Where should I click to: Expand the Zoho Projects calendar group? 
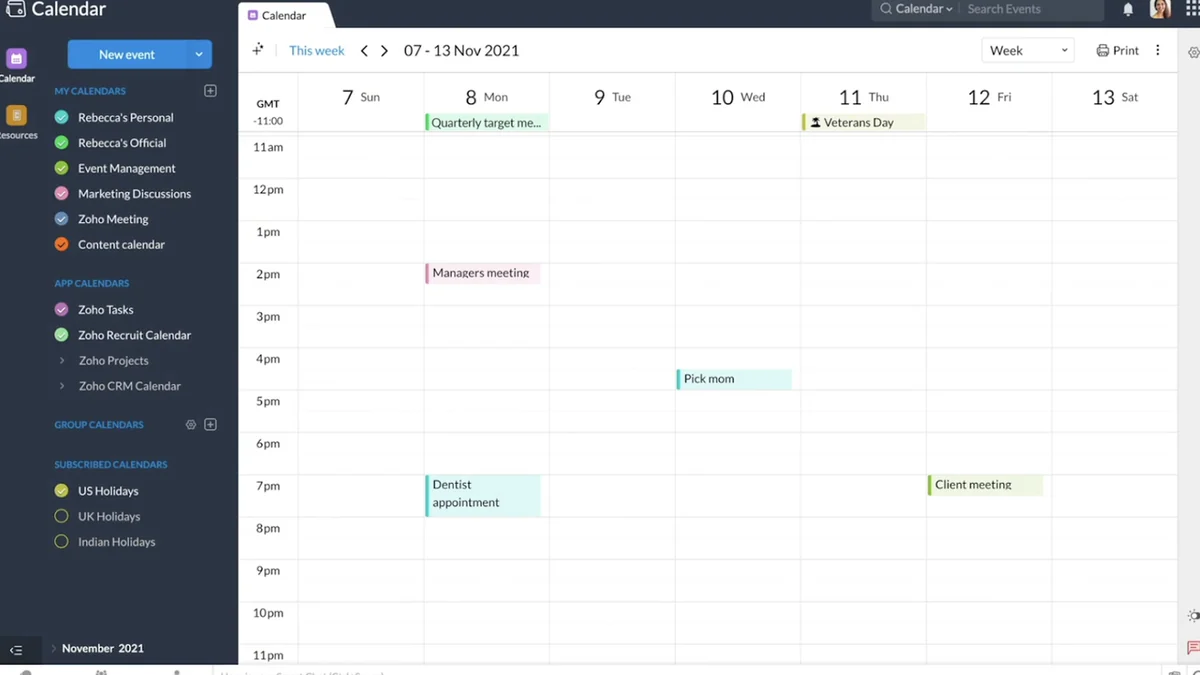pos(62,361)
